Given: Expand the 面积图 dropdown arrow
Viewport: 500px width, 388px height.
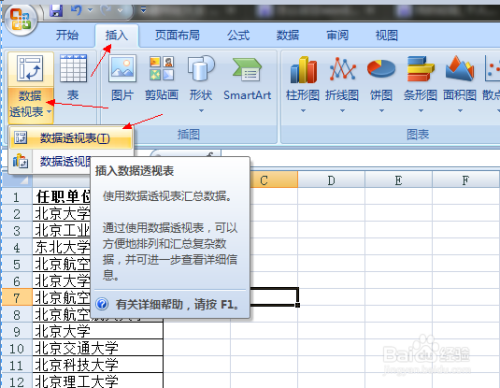Looking at the screenshot, I should click(460, 111).
